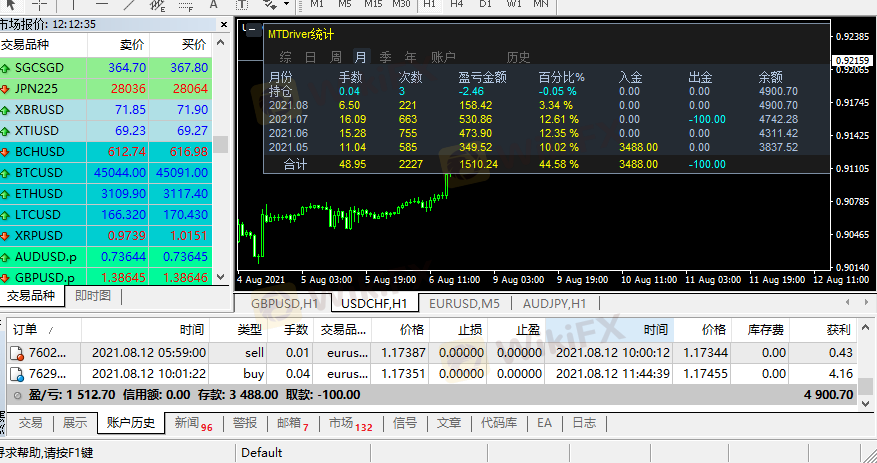877x463 pixels.
Task: Open the EURUSD,M5 chart tab
Action: (x=464, y=303)
